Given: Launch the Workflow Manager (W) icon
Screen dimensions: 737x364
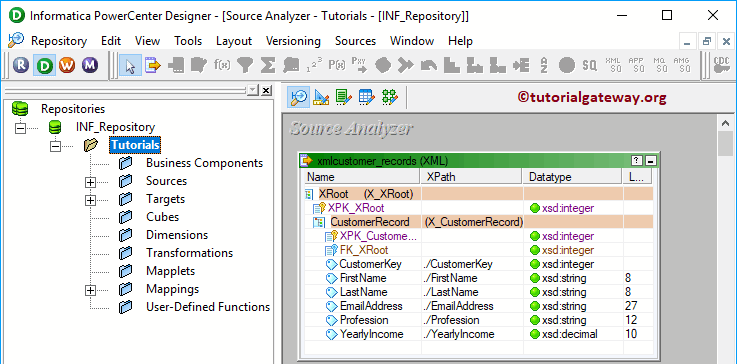Looking at the screenshot, I should (x=67, y=65).
